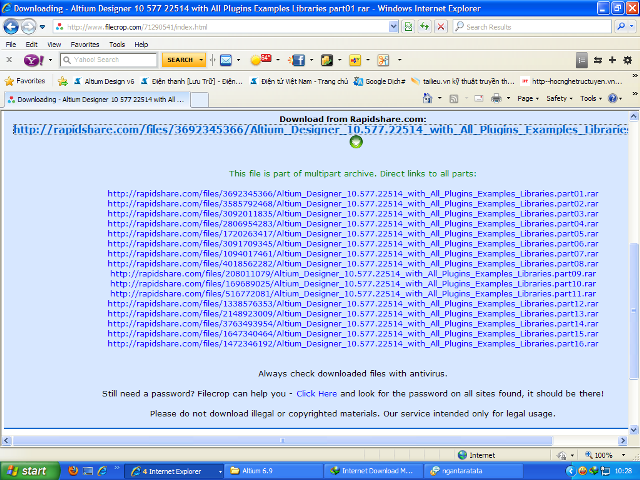
Task: Open the part08.rar rapidshare link
Action: click(353, 264)
